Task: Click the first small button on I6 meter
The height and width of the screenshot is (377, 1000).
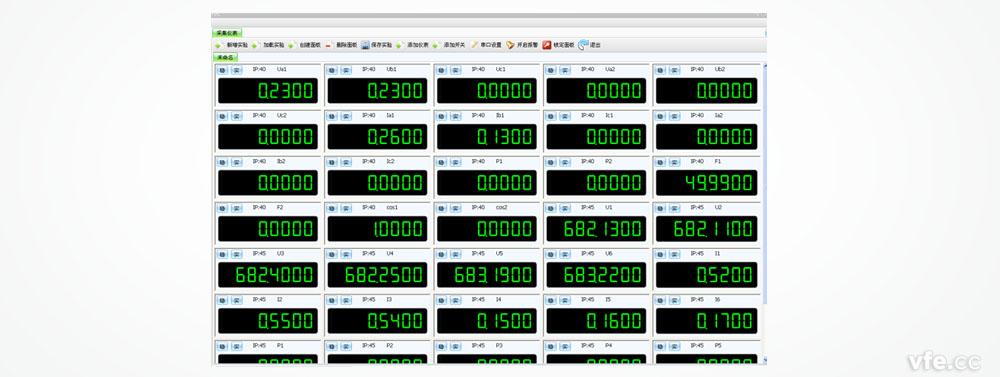Action: click(660, 300)
